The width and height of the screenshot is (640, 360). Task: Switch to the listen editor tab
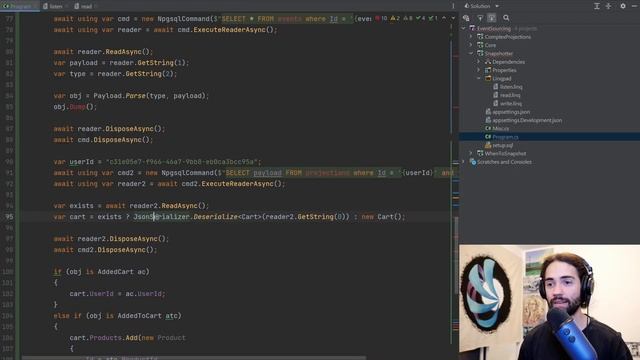coord(55,6)
